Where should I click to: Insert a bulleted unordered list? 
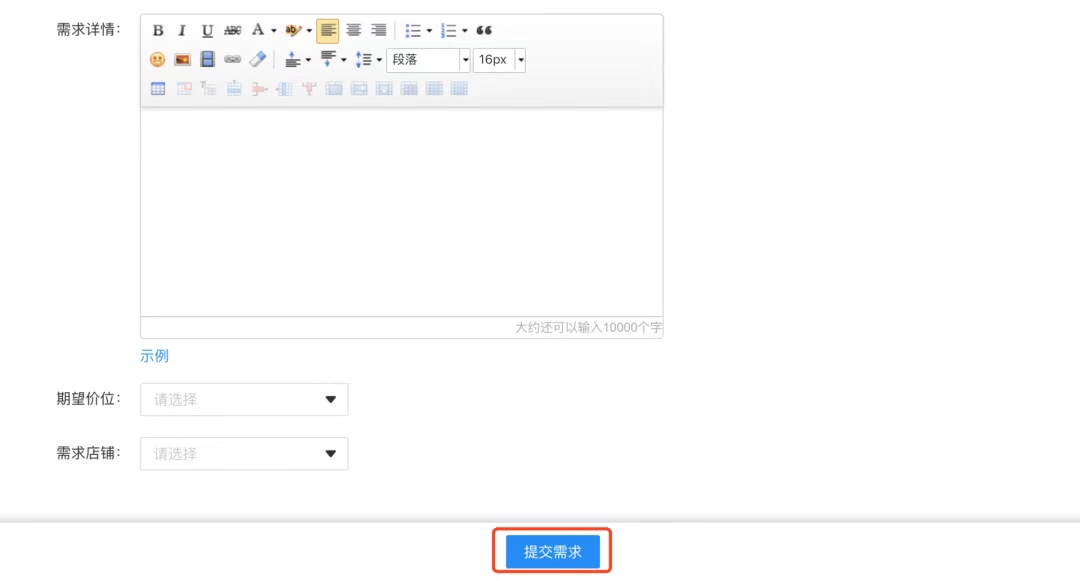(x=413, y=30)
